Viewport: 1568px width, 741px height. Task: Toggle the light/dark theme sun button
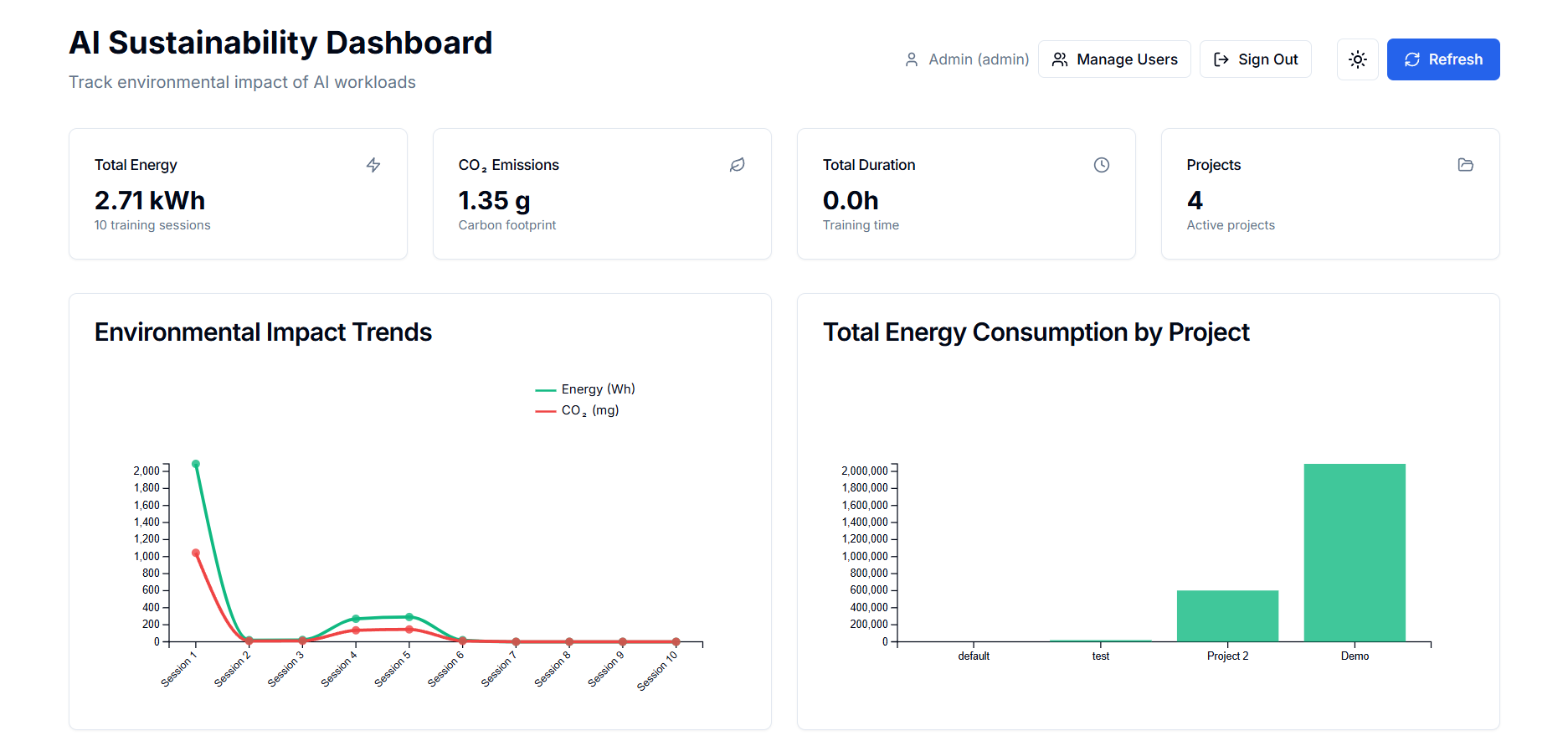(x=1357, y=59)
